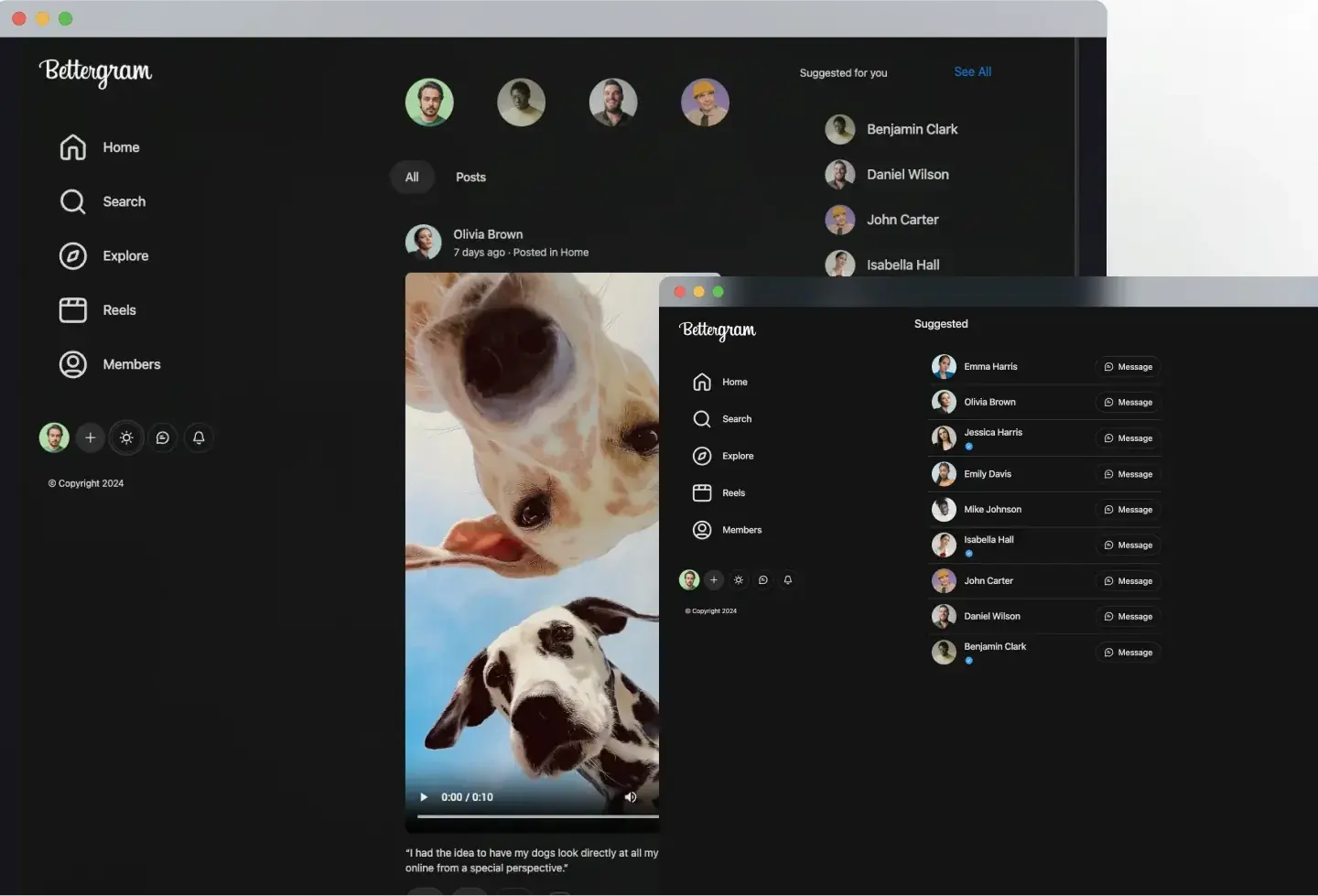This screenshot has height=896, width=1318.
Task: Click own profile avatar in back window sidebar
Action: pyautogui.click(x=54, y=437)
